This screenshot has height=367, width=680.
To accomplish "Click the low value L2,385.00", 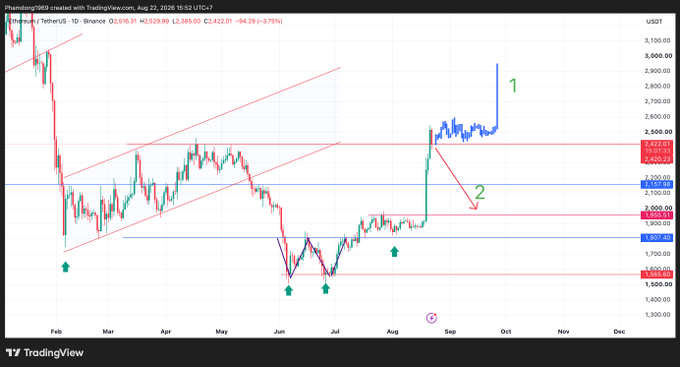I will click(x=186, y=21).
